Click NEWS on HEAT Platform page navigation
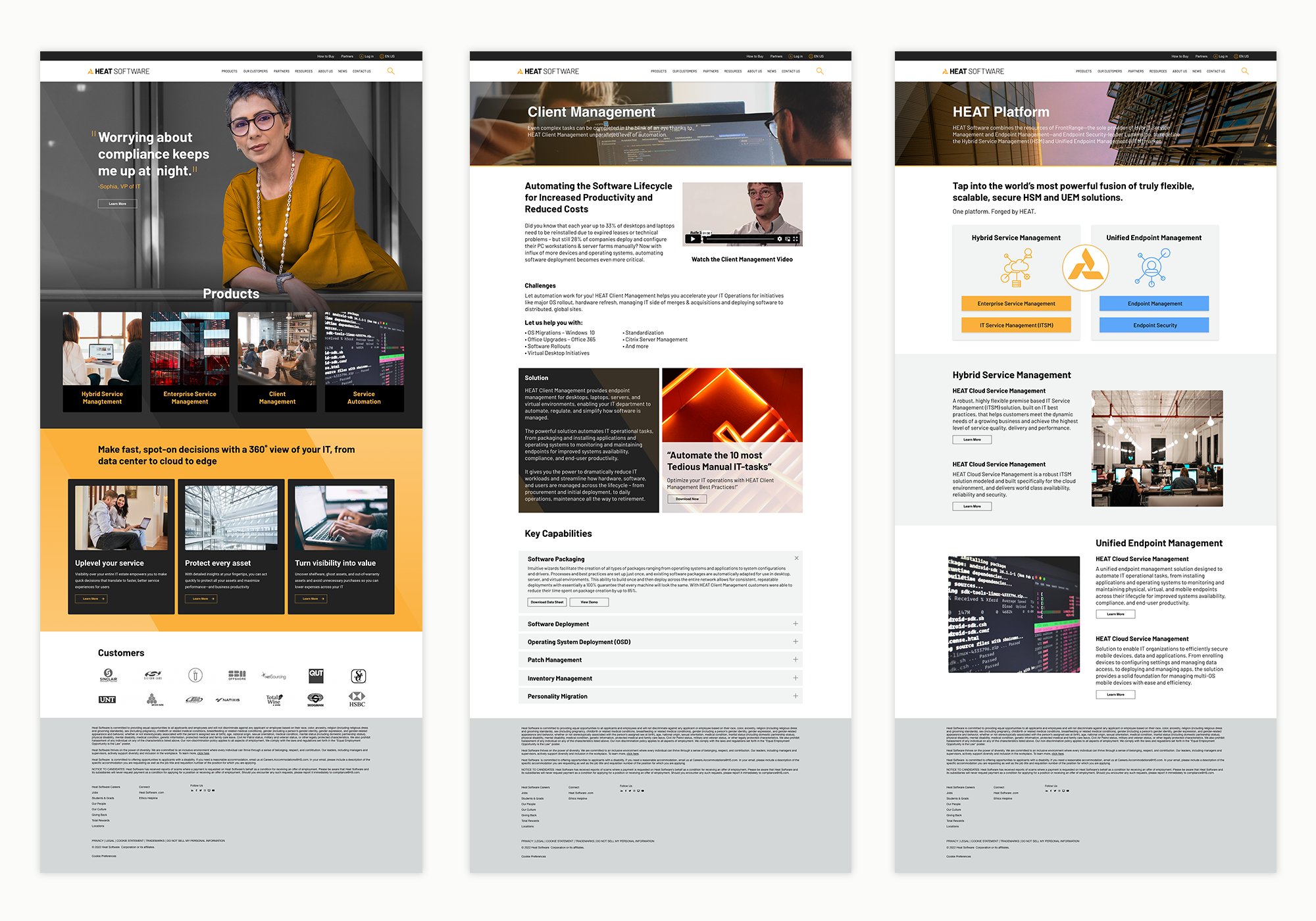Image resolution: width=1316 pixels, height=921 pixels. (x=1197, y=71)
